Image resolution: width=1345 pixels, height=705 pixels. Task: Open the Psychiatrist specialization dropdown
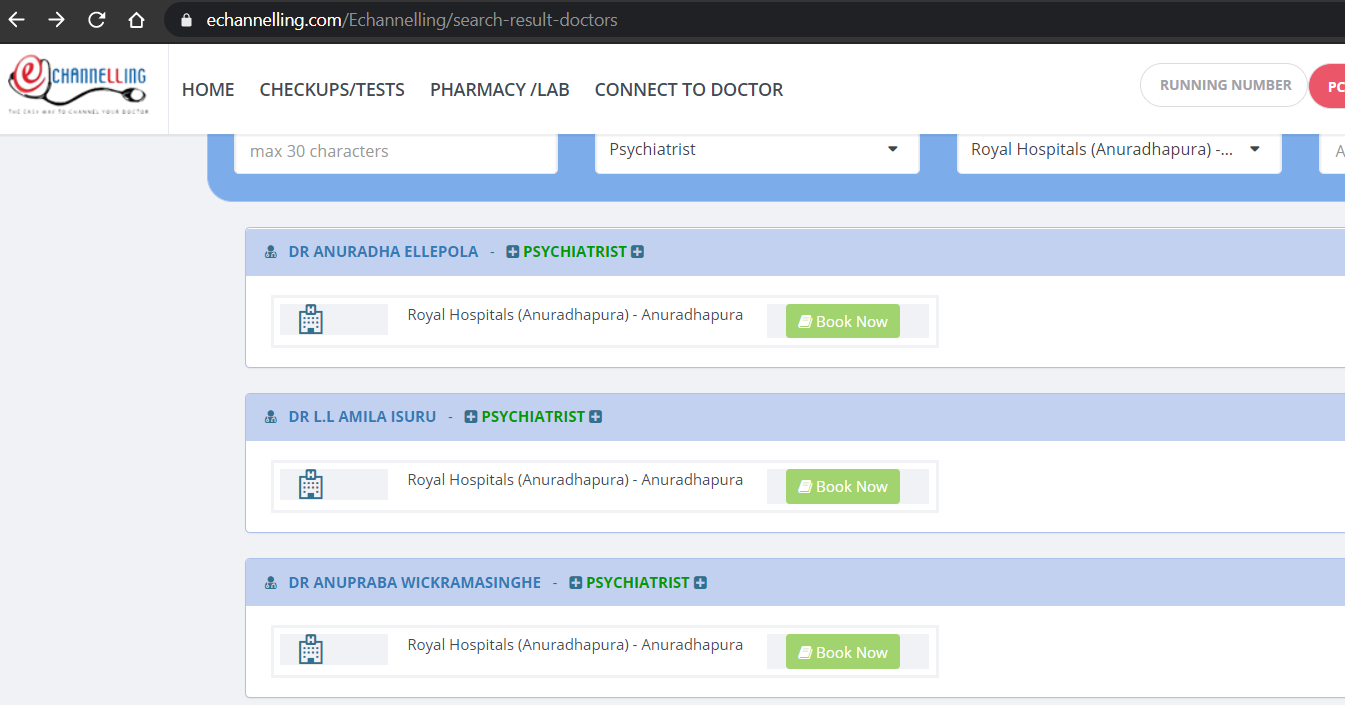757,150
